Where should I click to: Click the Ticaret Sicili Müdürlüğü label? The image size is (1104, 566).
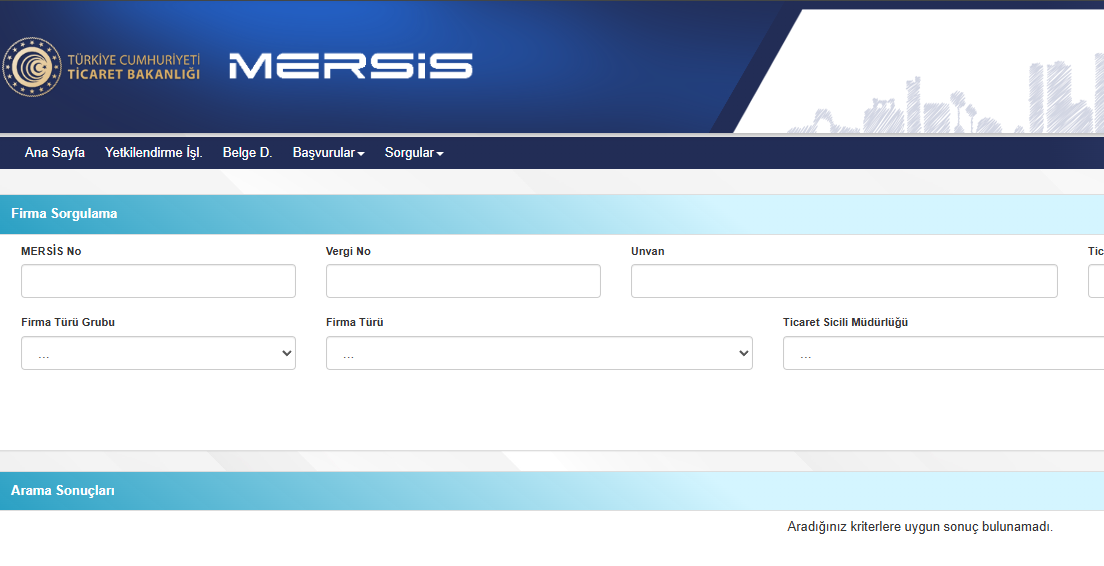tap(846, 322)
